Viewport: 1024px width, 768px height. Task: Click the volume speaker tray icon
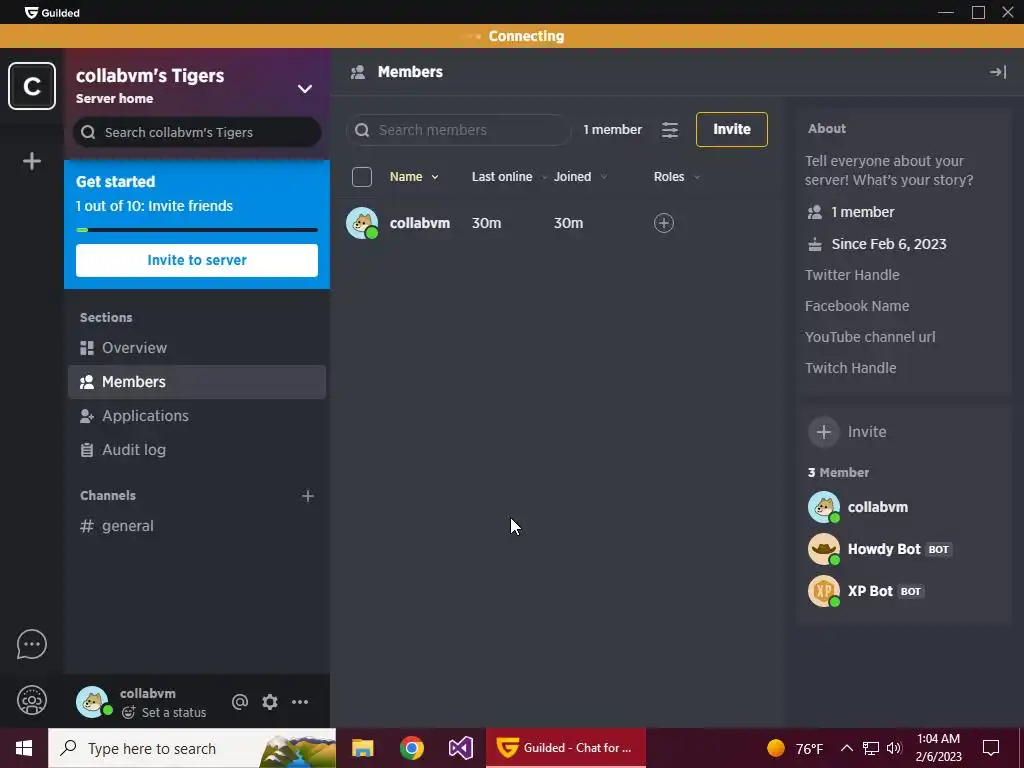[894, 748]
